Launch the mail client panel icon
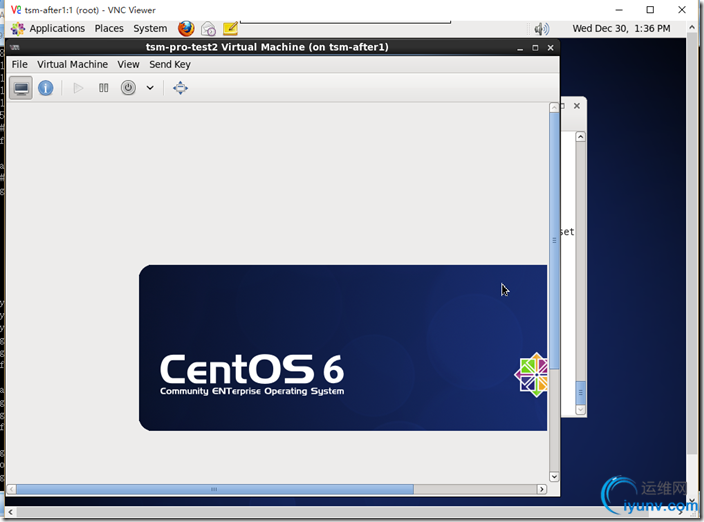 [x=208, y=29]
